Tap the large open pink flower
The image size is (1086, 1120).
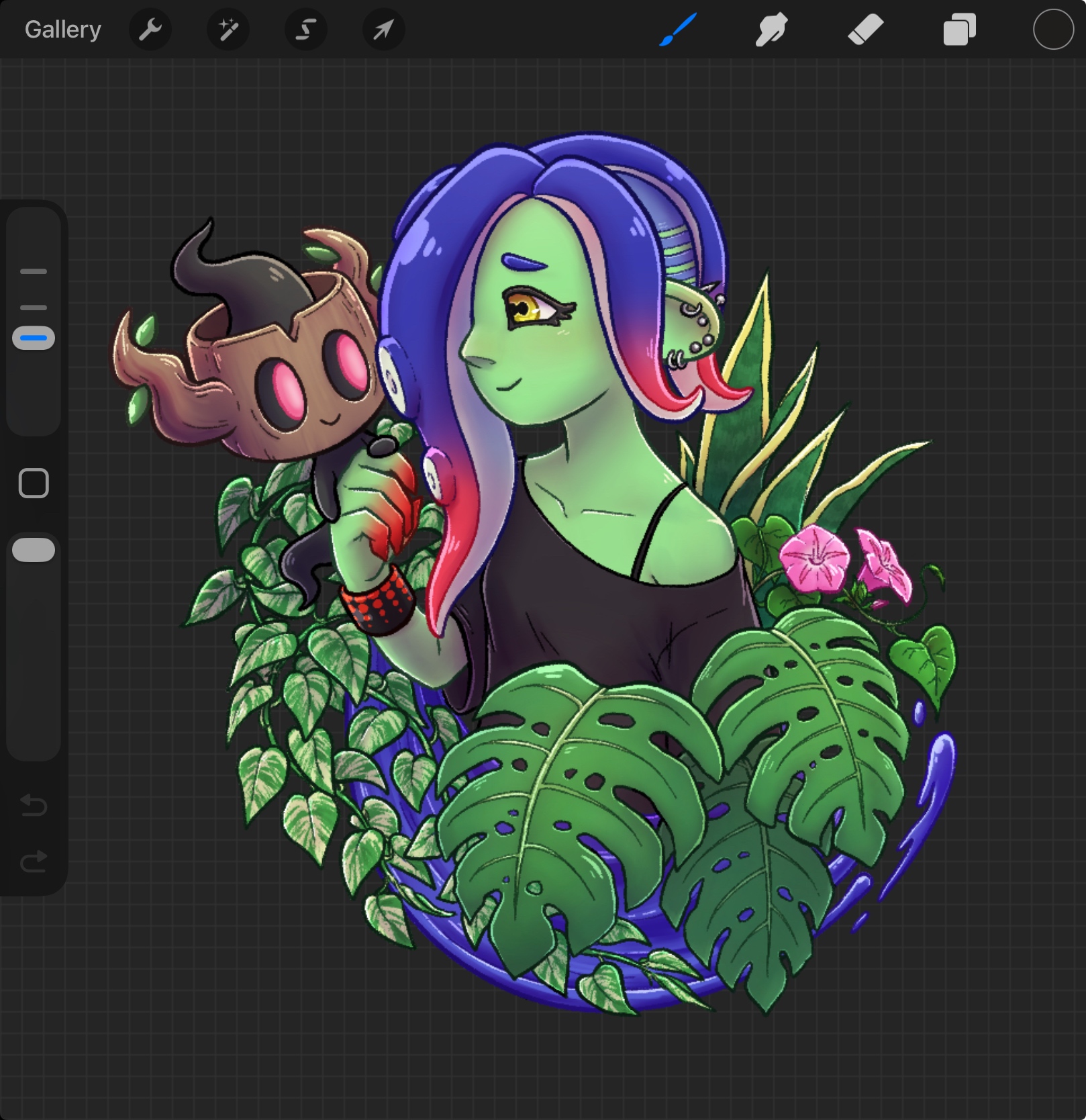coord(813,559)
